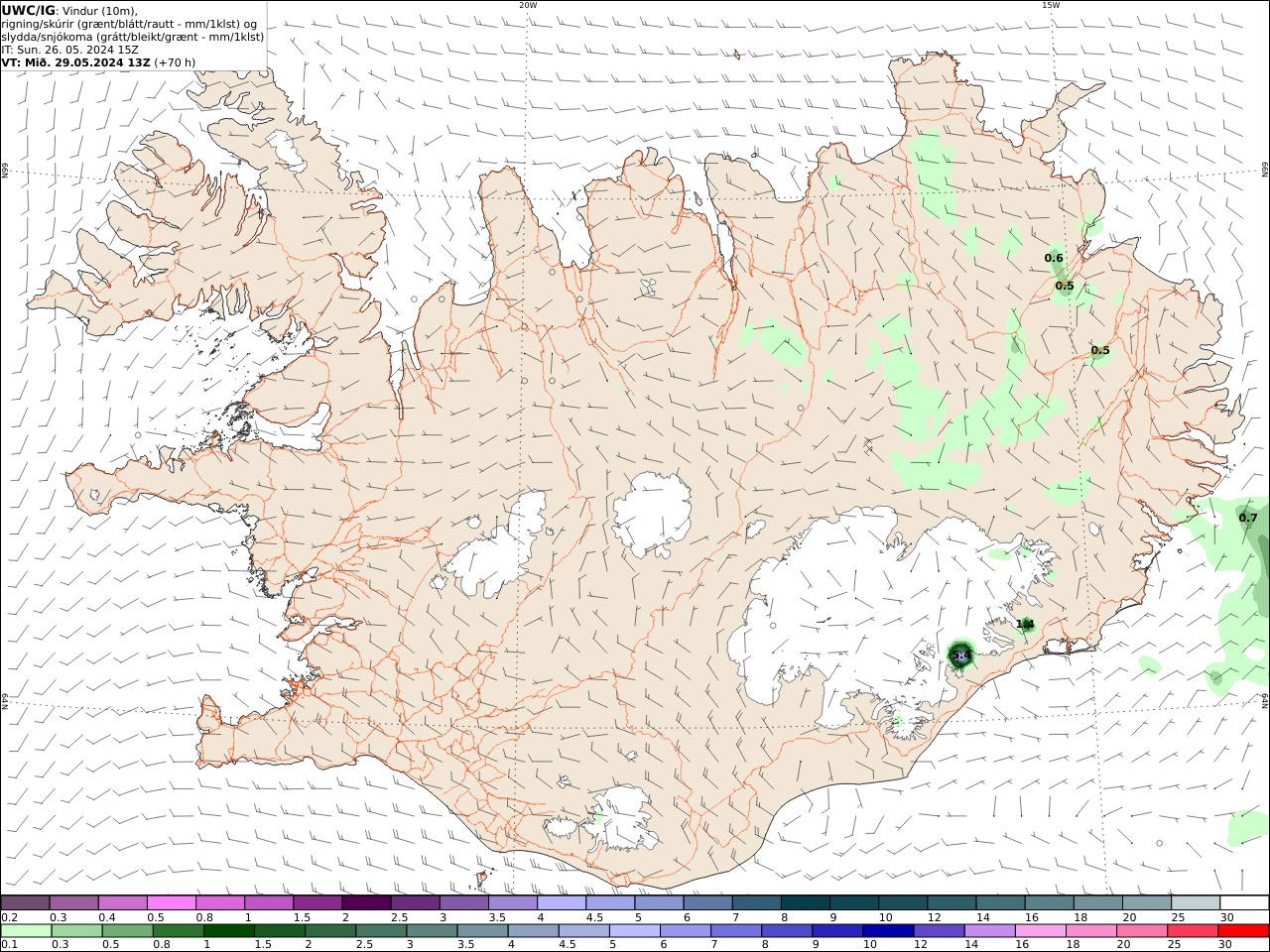
Task: Select darkest purple upper swatch starting at 2
Action: pos(366,903)
